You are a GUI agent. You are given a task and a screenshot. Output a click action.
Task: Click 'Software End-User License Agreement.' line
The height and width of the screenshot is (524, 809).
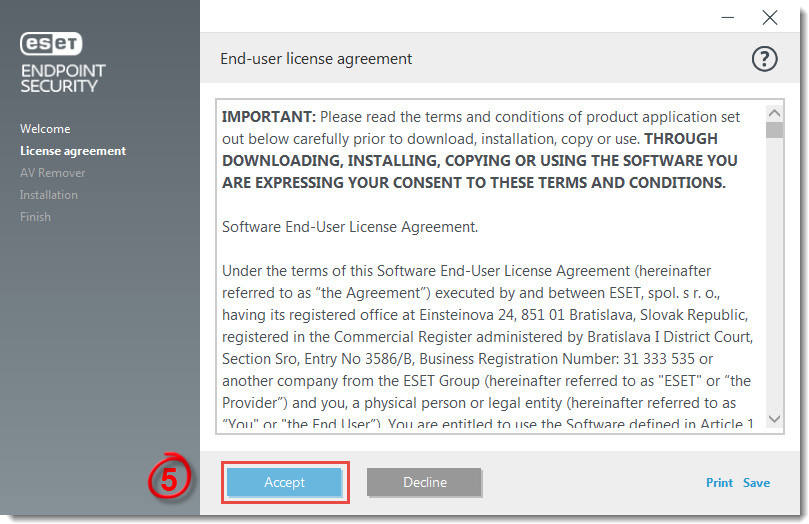[x=350, y=227]
